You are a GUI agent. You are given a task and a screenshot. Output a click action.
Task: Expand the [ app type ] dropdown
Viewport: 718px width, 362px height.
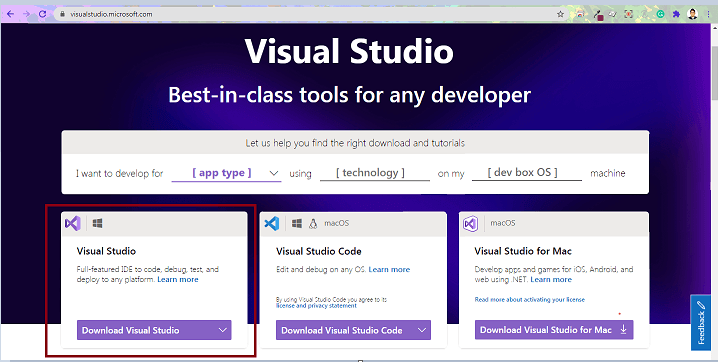click(226, 173)
